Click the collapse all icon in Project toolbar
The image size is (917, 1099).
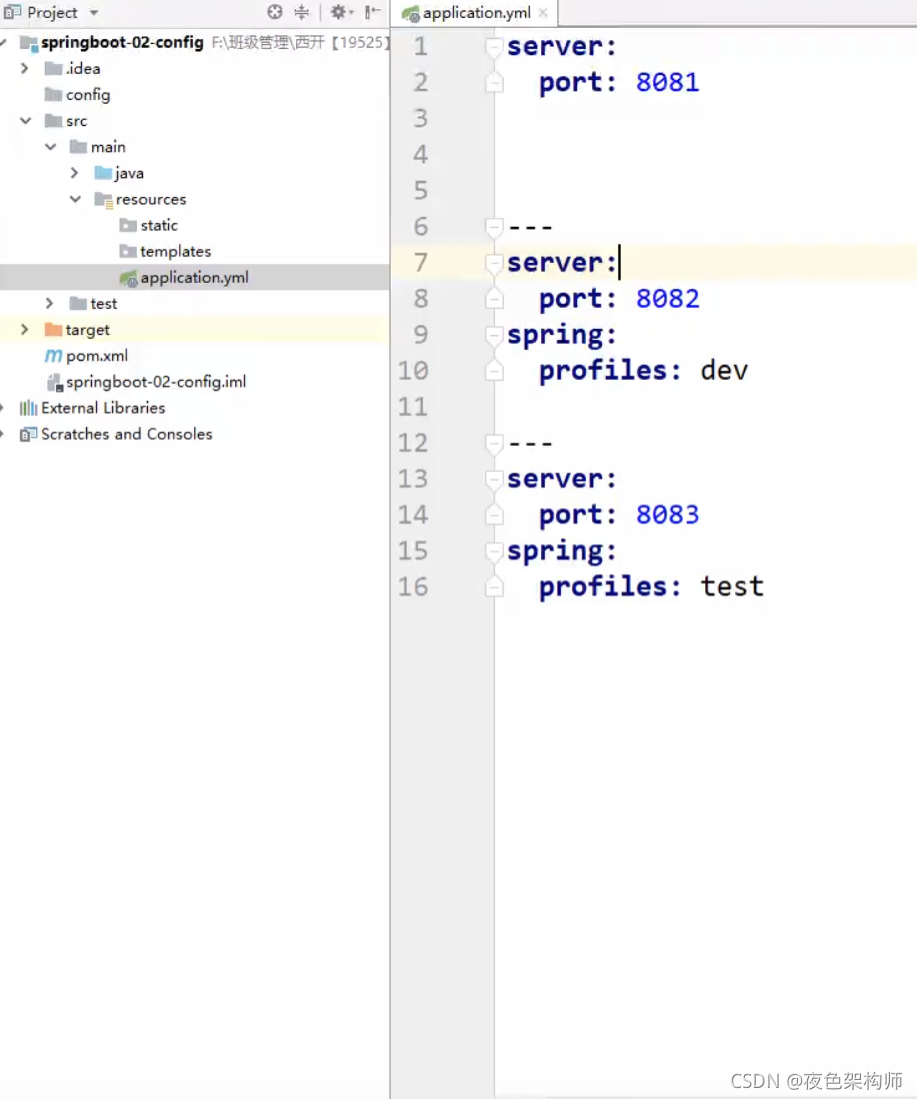pyautogui.click(x=301, y=12)
